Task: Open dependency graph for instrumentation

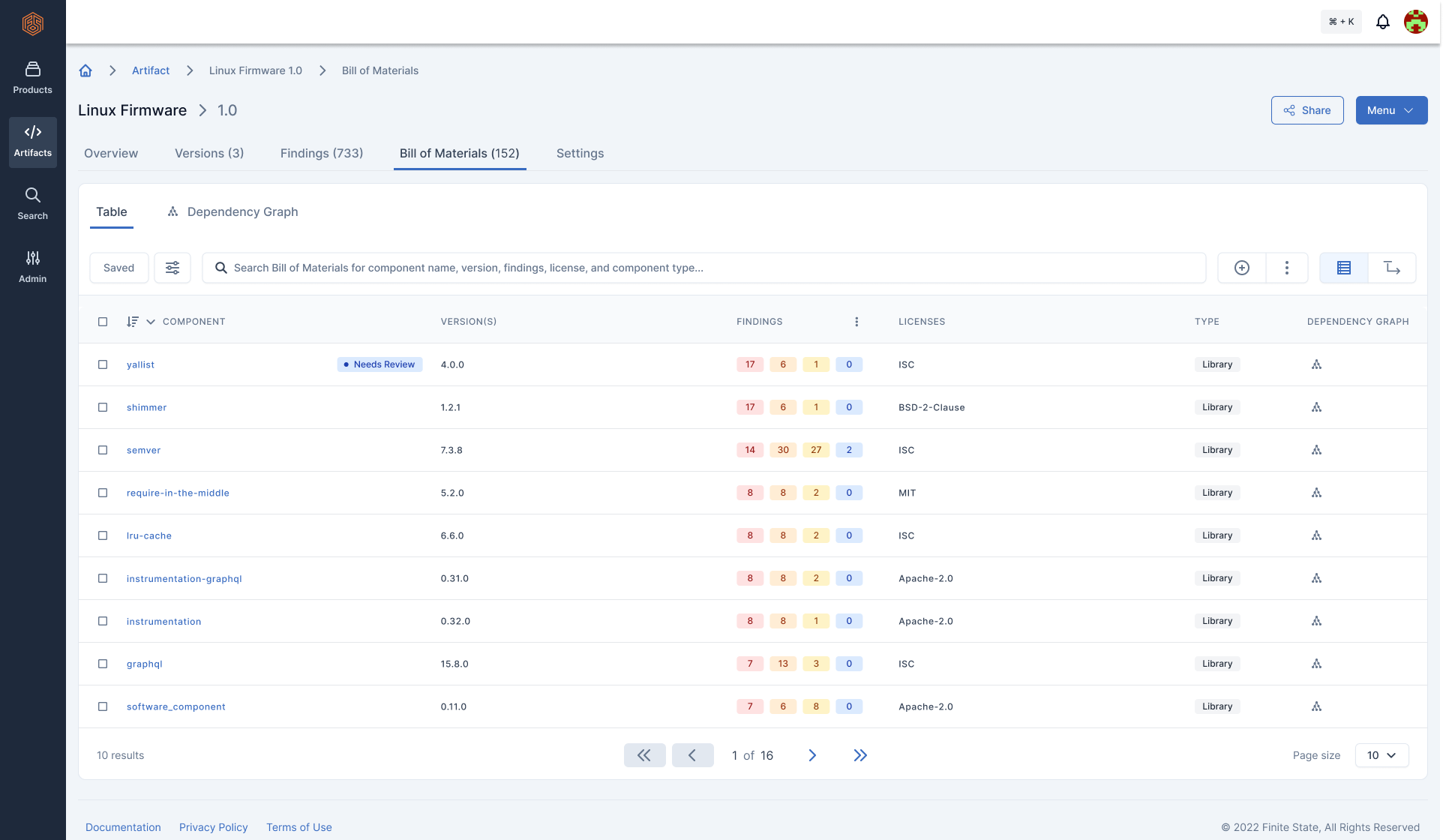Action: coord(1316,621)
